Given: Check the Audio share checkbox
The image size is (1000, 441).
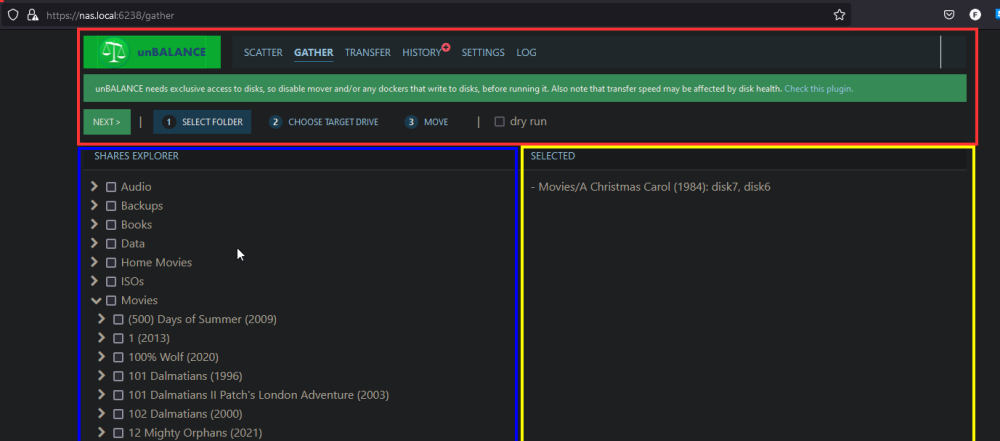Looking at the screenshot, I should (111, 188).
